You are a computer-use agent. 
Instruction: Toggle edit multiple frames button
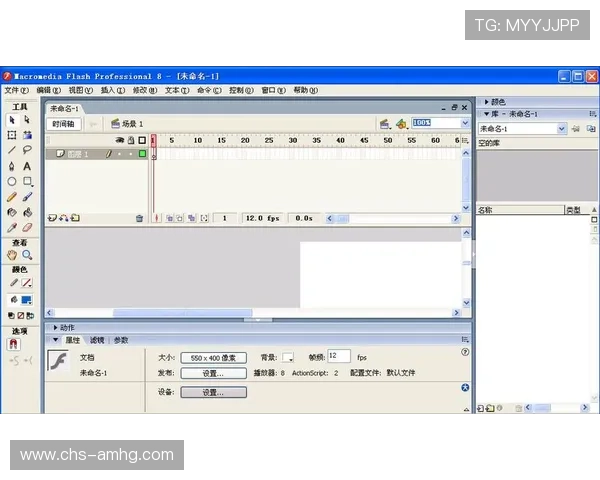tap(191, 218)
